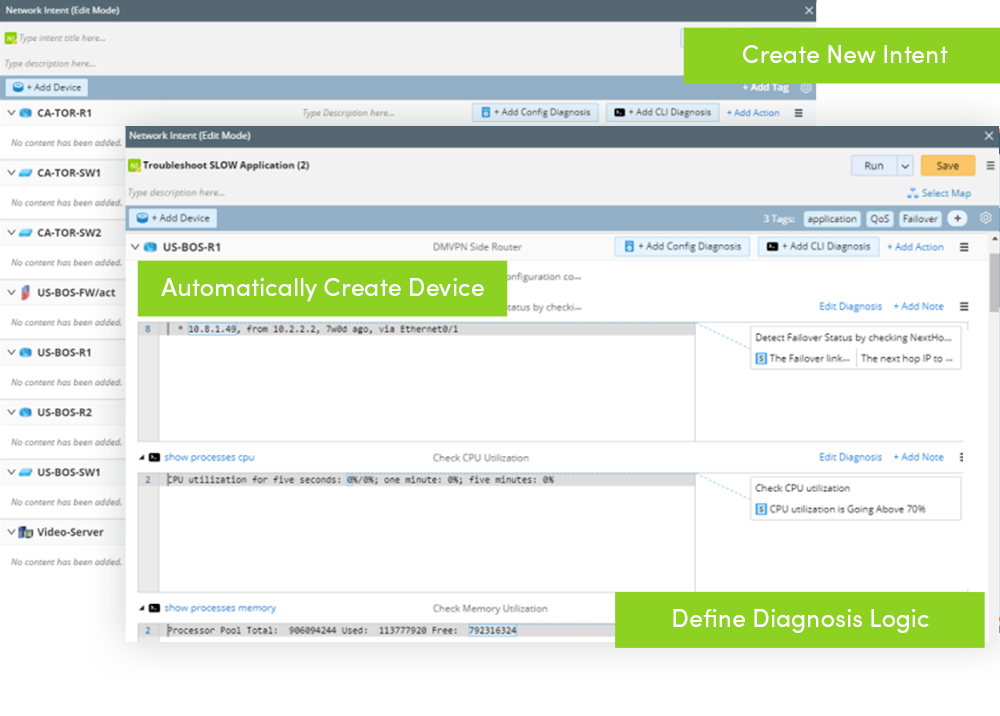
Task: Open the settings gear next to tags
Action: point(985,218)
